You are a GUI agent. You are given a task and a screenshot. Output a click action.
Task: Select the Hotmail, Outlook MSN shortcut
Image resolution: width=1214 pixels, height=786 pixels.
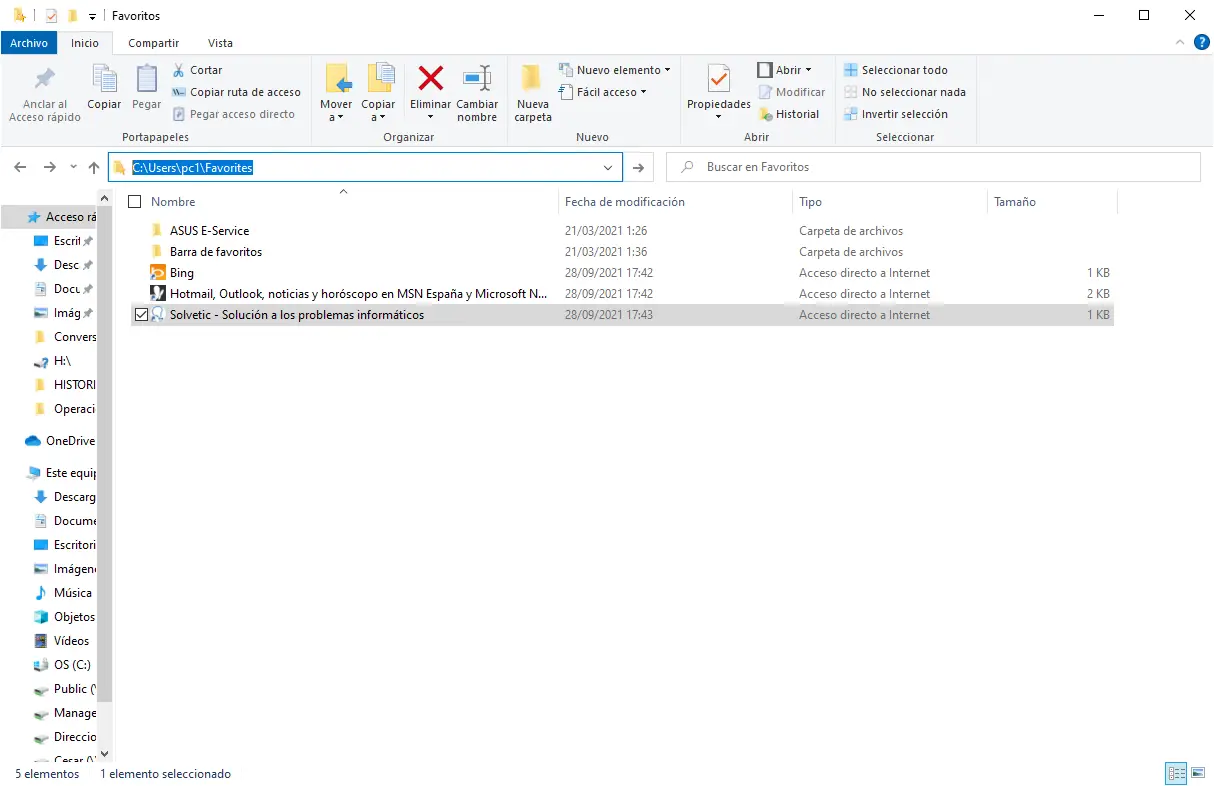click(x=359, y=294)
